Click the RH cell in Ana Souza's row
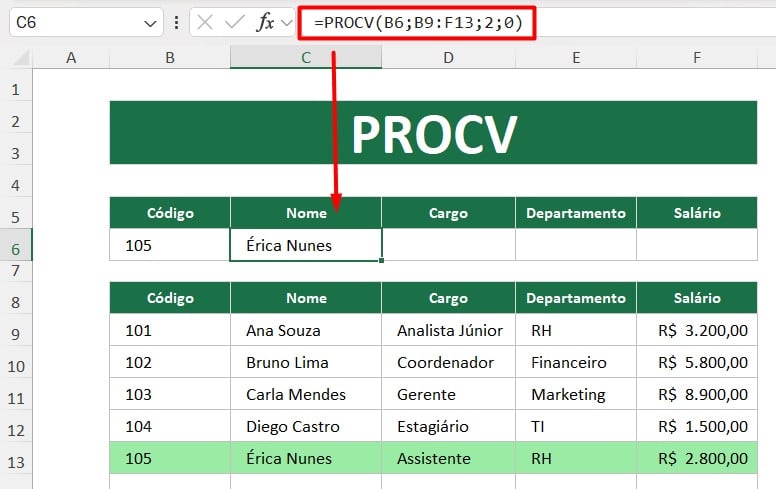This screenshot has height=489, width=776. point(576,330)
